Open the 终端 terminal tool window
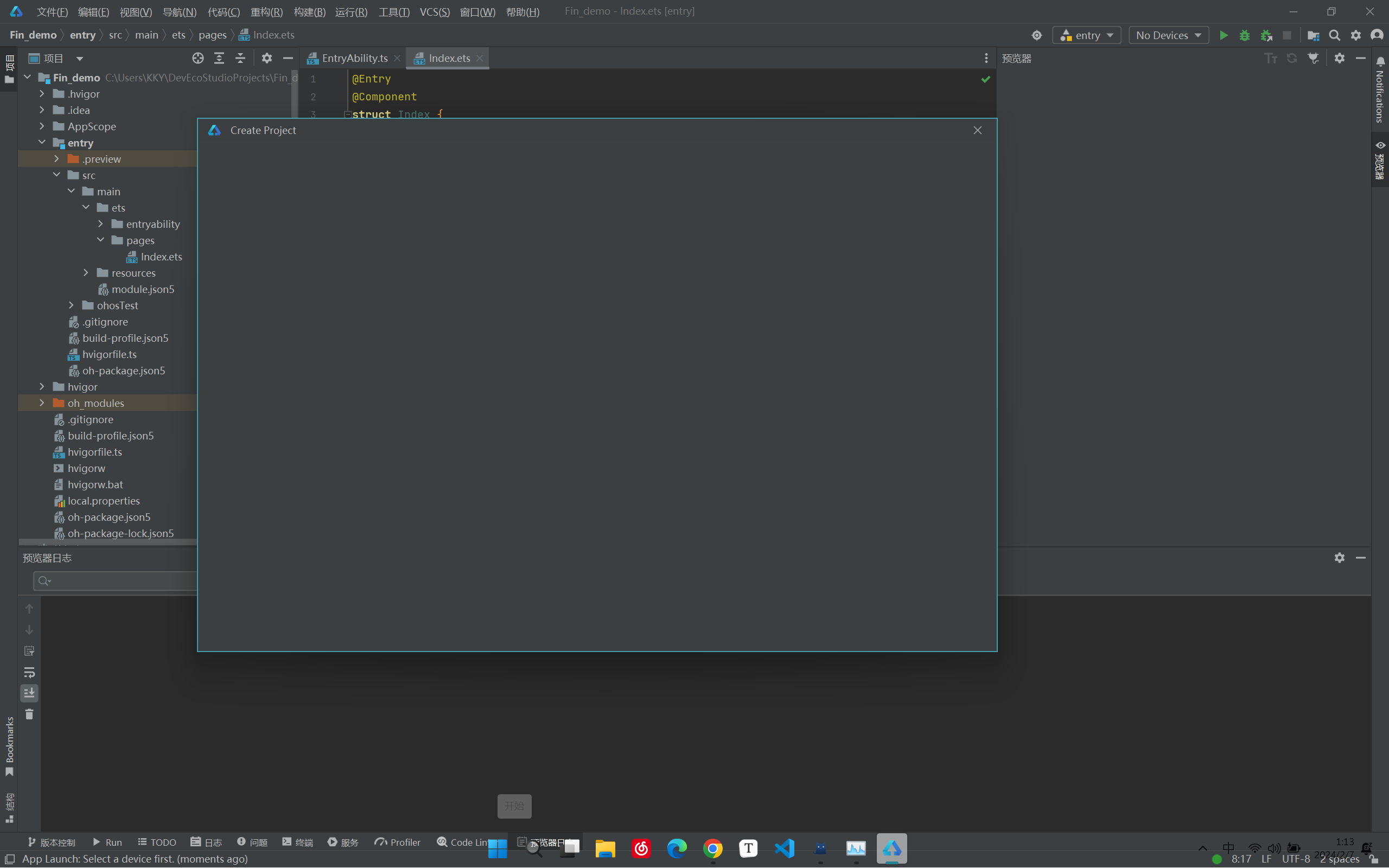Screen dimensions: 1389x868 click(x=297, y=842)
